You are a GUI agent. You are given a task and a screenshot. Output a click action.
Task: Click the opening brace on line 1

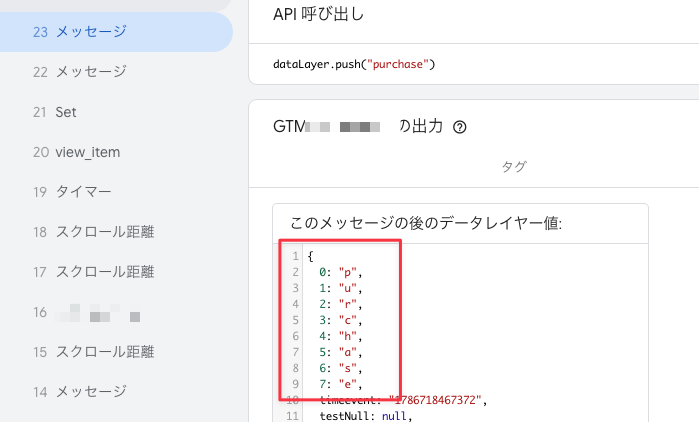coord(310,256)
